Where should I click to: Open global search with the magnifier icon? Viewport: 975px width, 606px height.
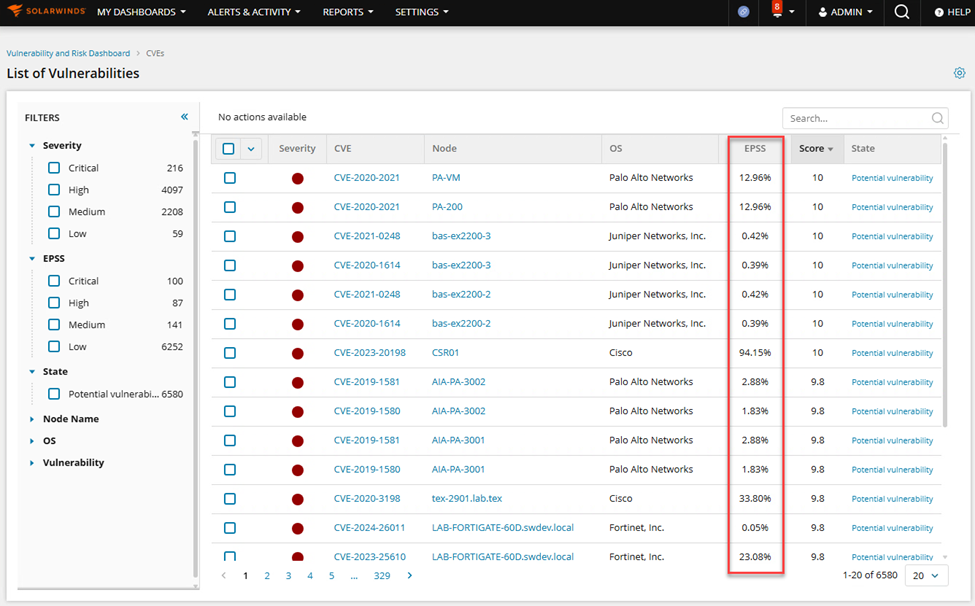pos(901,13)
